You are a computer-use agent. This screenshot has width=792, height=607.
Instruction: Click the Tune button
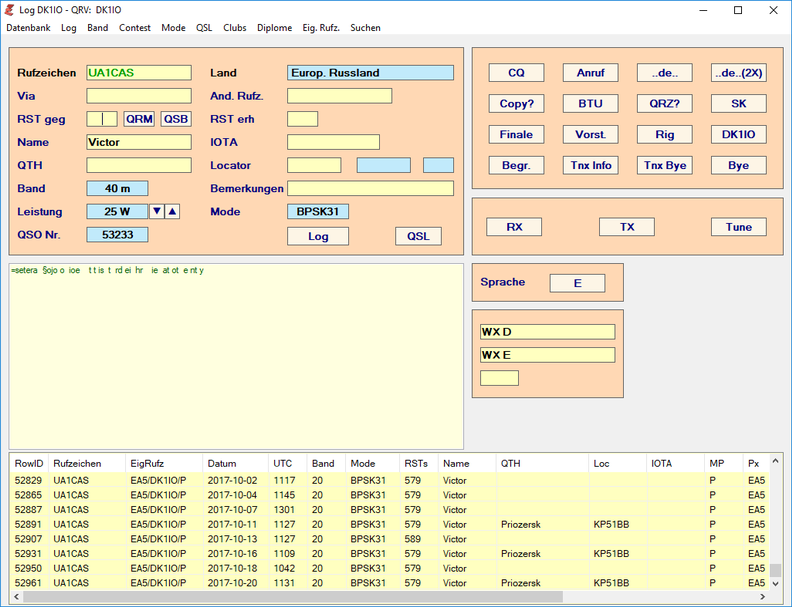[x=738, y=227]
